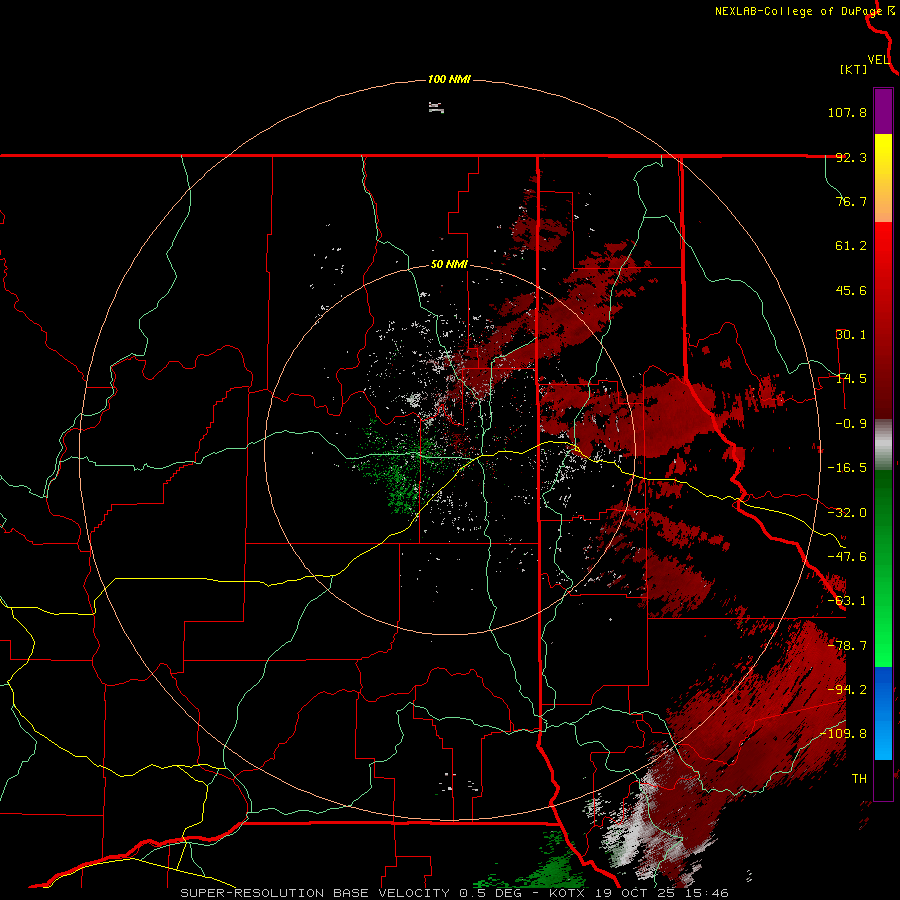Viewport: 900px width, 900px height.
Task: Click the purple segment of velocity color bar
Action: [x=883, y=111]
